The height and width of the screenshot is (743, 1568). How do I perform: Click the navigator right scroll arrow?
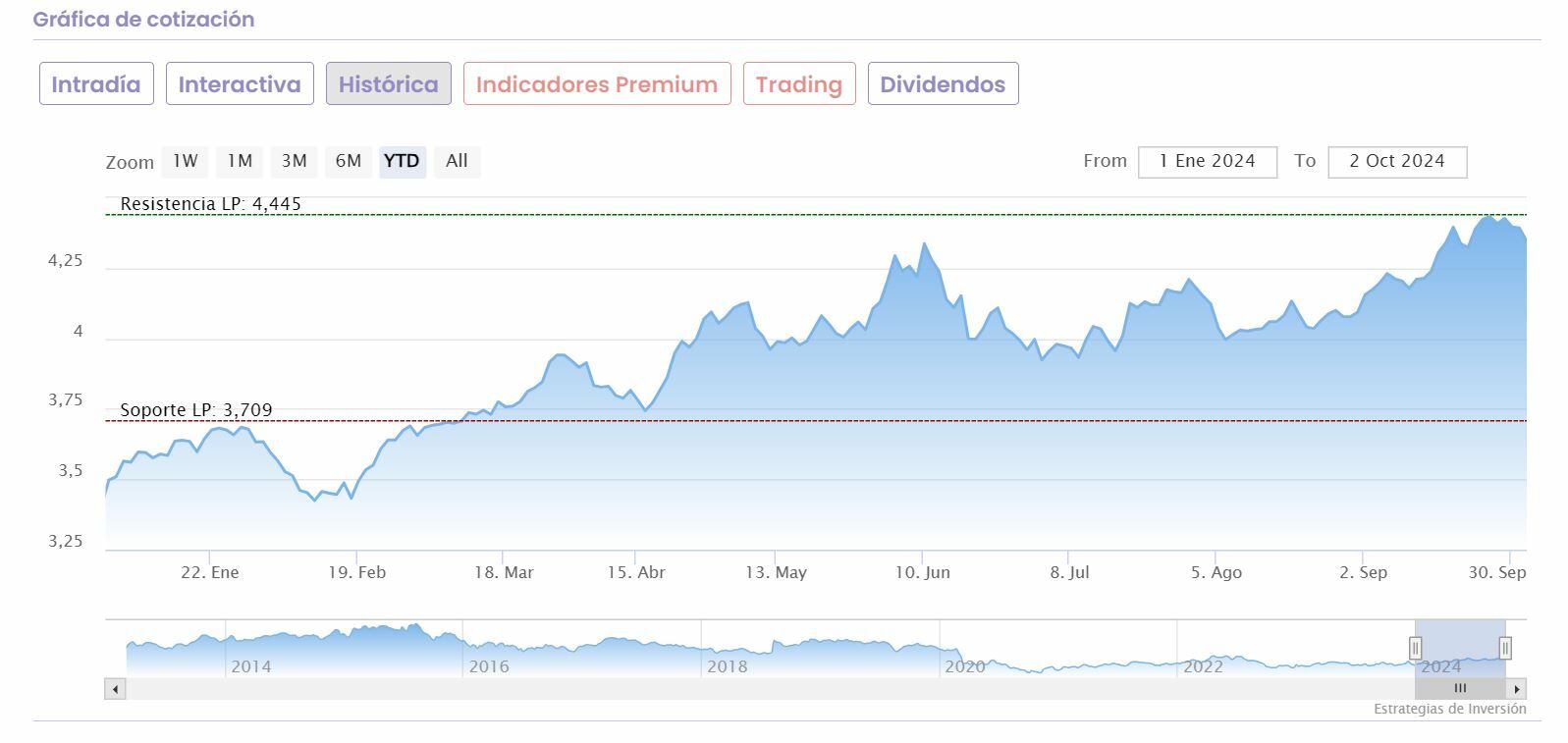pyautogui.click(x=1517, y=689)
